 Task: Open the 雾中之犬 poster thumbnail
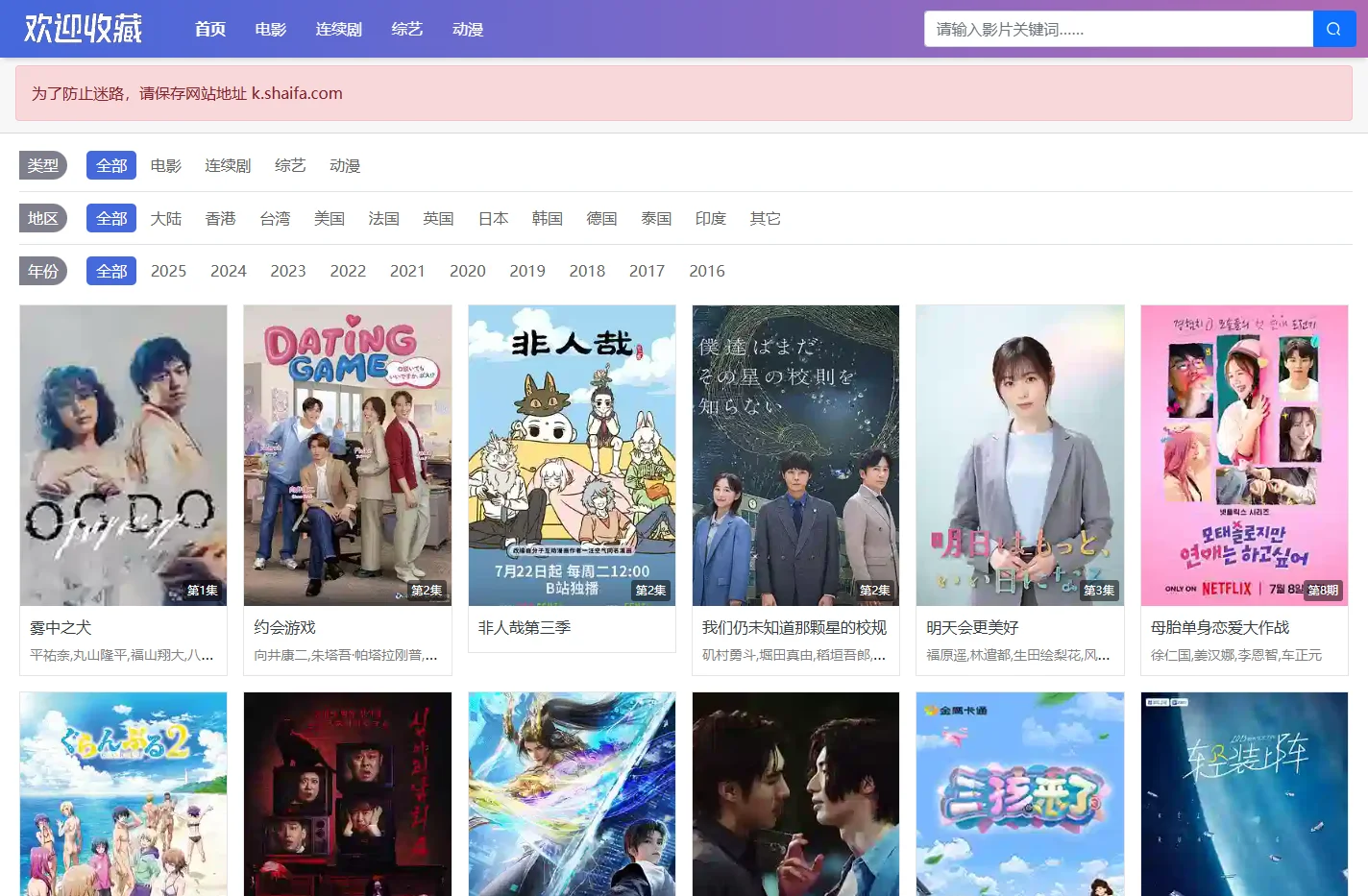click(x=123, y=455)
